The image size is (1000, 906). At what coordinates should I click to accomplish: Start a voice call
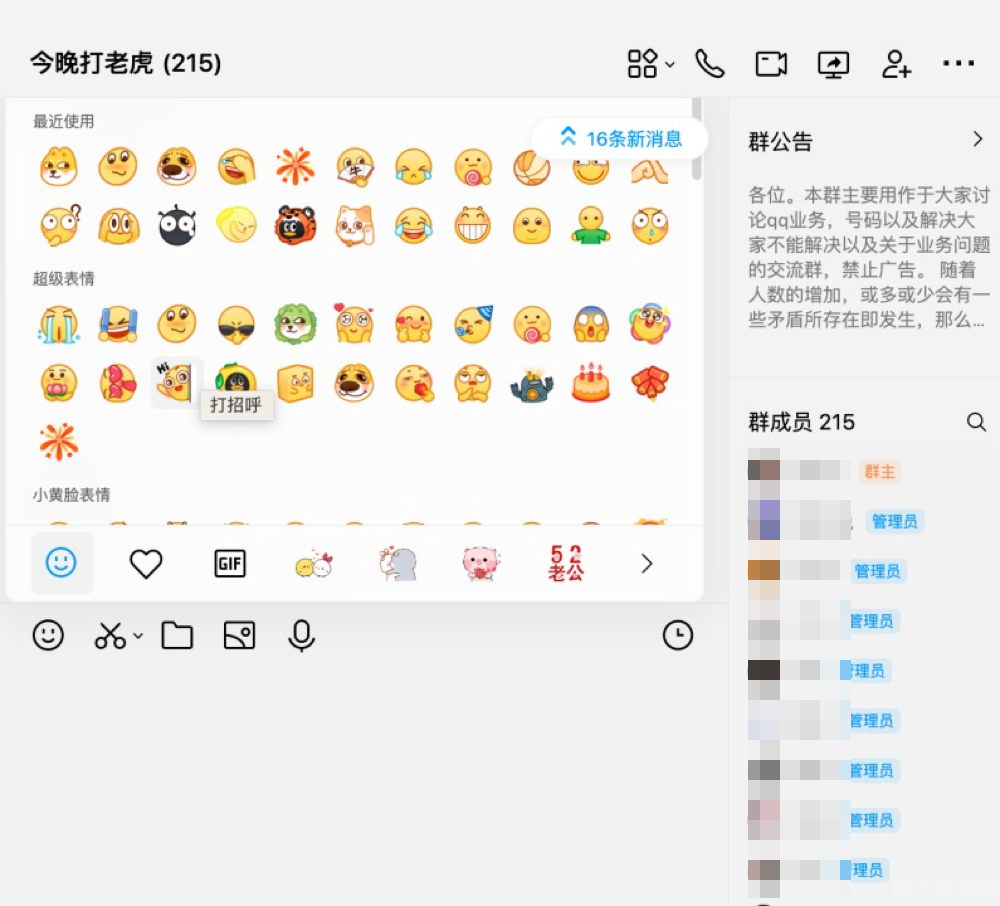click(710, 63)
